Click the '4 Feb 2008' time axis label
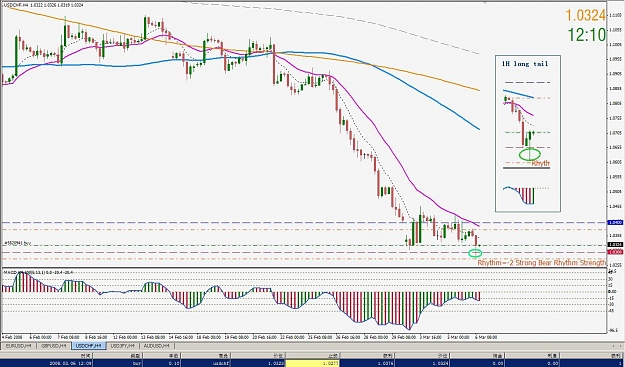The height and width of the screenshot is (367, 625). coord(11,337)
